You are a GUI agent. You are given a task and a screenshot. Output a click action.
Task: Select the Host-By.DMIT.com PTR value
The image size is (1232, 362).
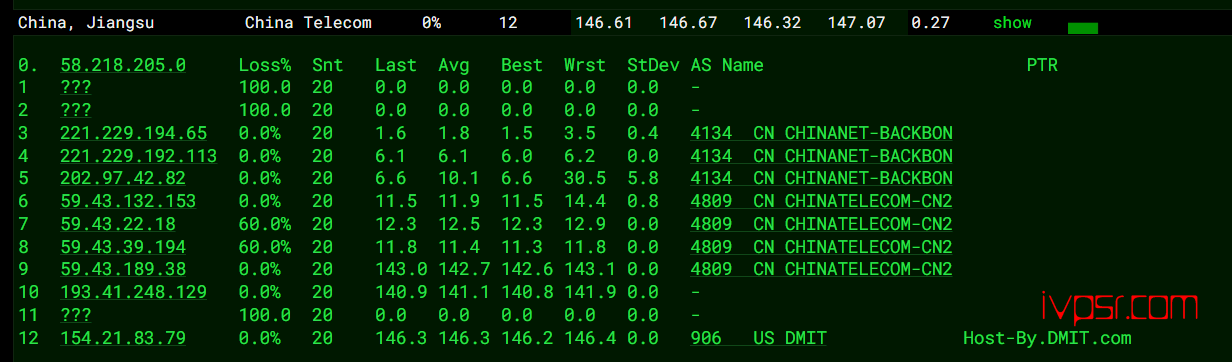[x=1047, y=338]
